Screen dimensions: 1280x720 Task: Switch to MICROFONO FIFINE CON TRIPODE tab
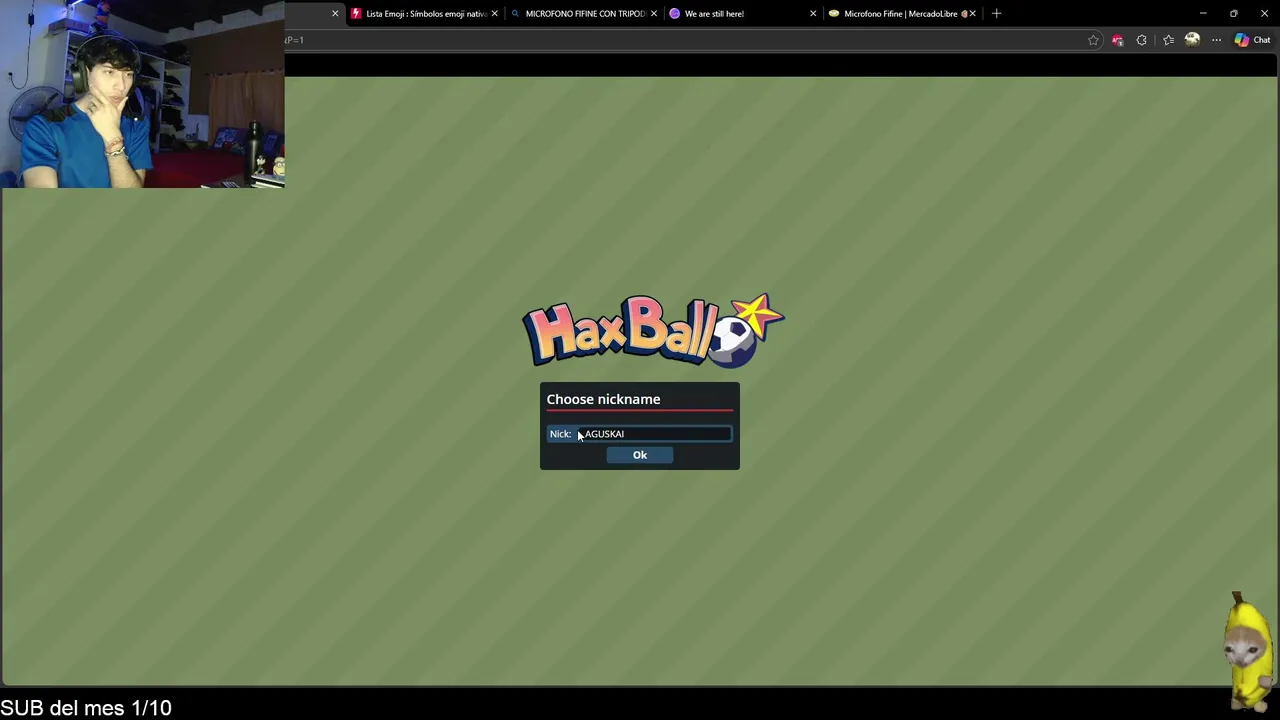click(x=585, y=14)
